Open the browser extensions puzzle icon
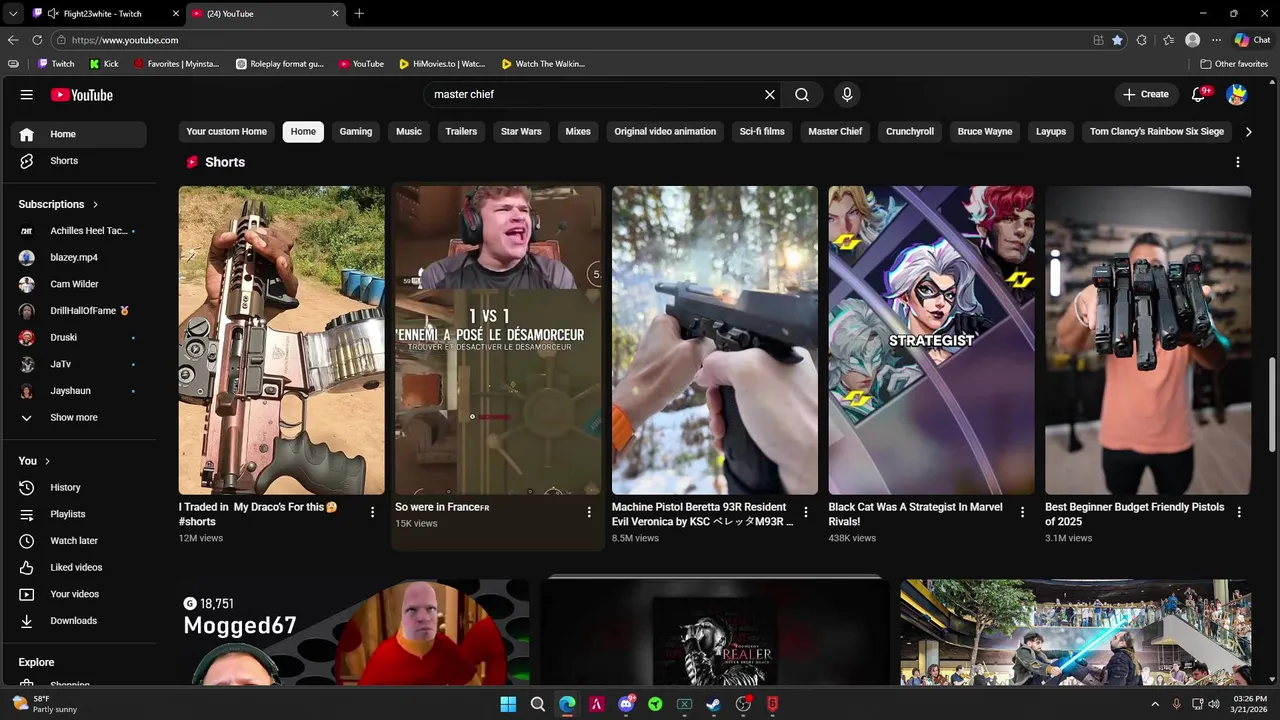 tap(1142, 40)
